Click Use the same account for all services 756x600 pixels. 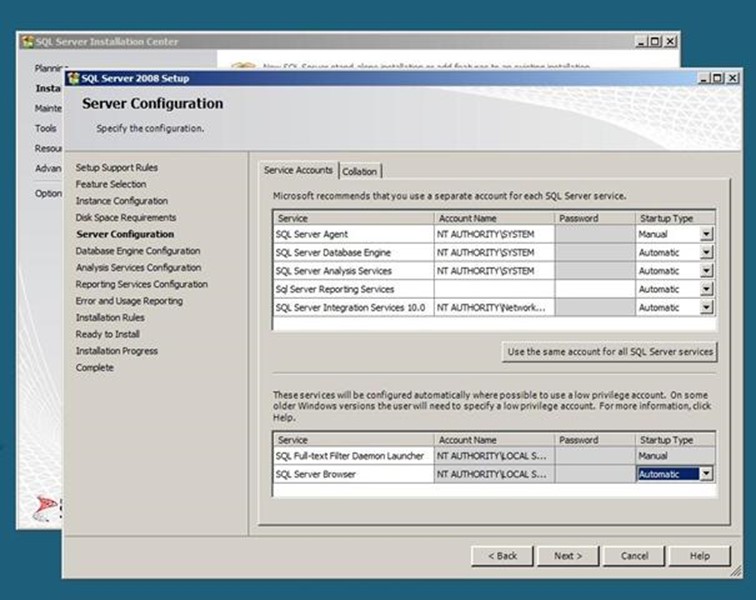[x=610, y=352]
